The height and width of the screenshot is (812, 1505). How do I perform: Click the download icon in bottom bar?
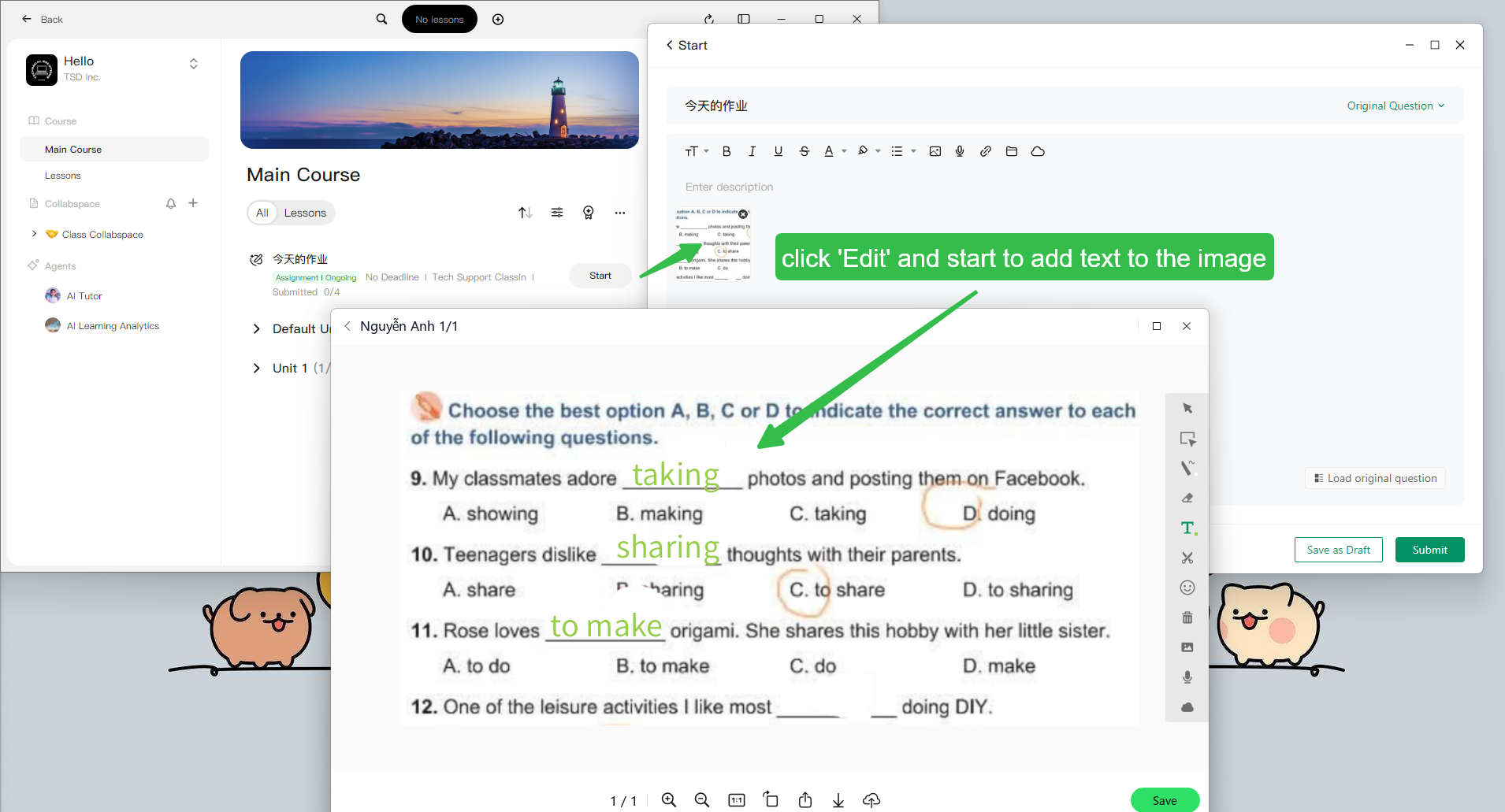[x=838, y=800]
